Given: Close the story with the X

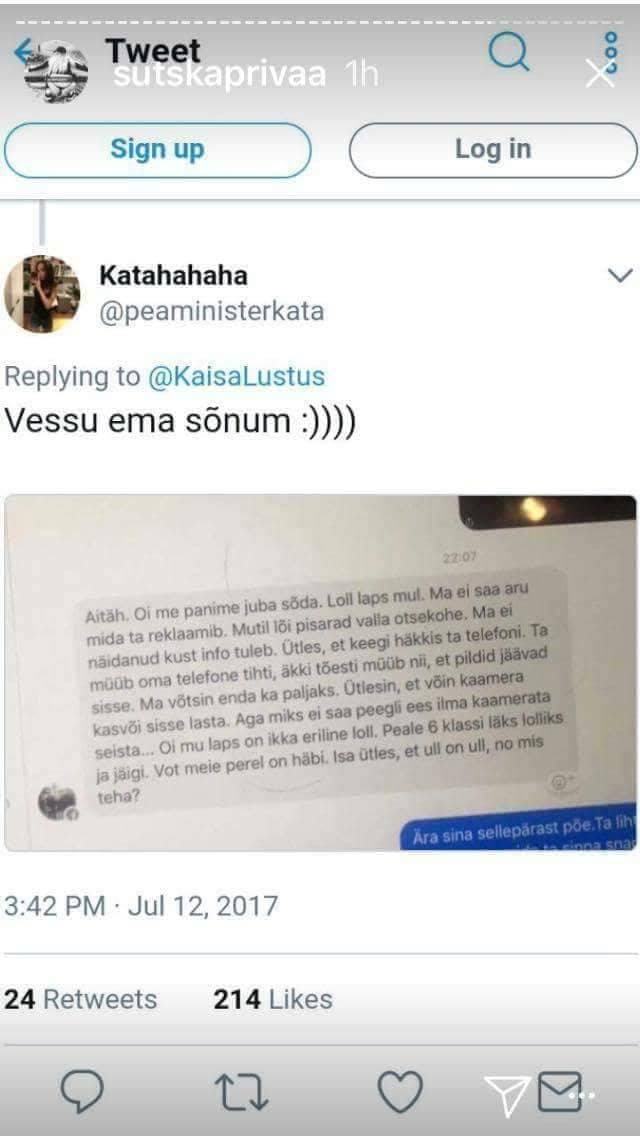Looking at the screenshot, I should pos(599,73).
